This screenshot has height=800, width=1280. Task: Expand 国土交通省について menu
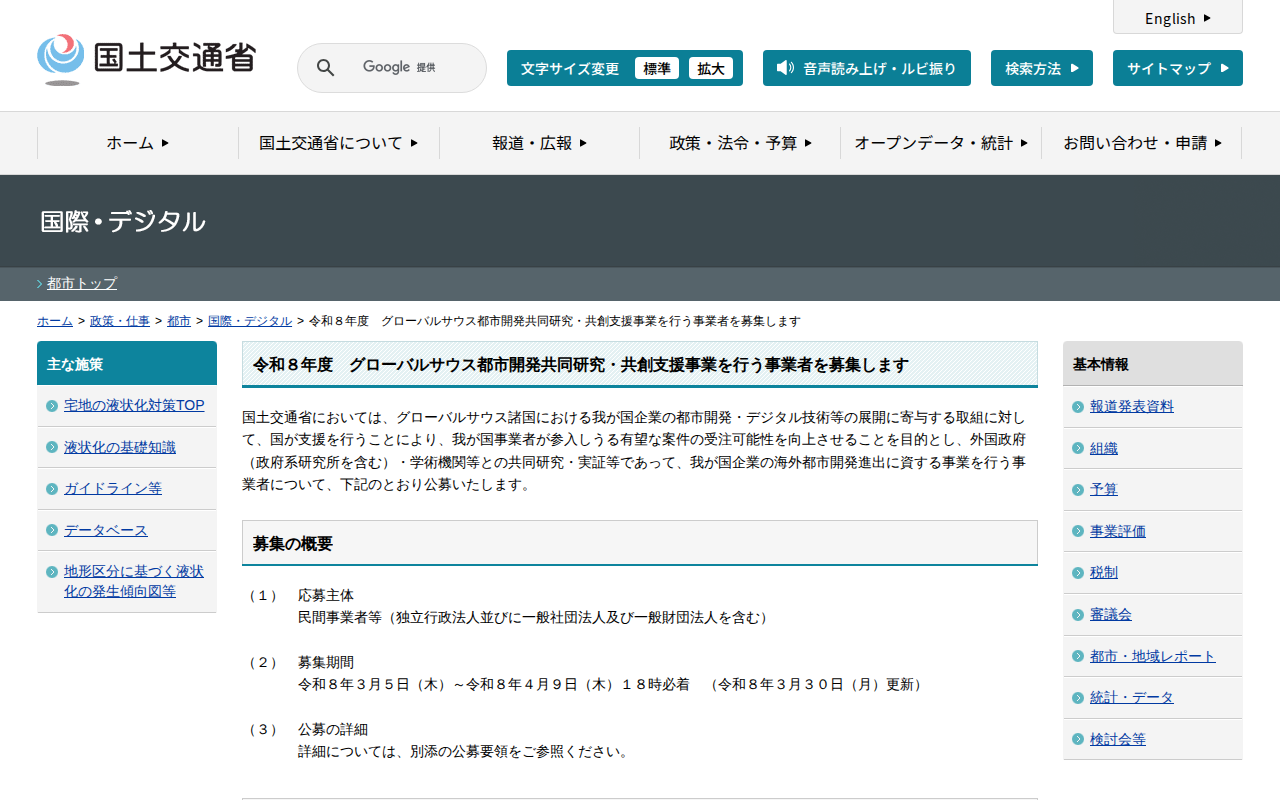(338, 143)
